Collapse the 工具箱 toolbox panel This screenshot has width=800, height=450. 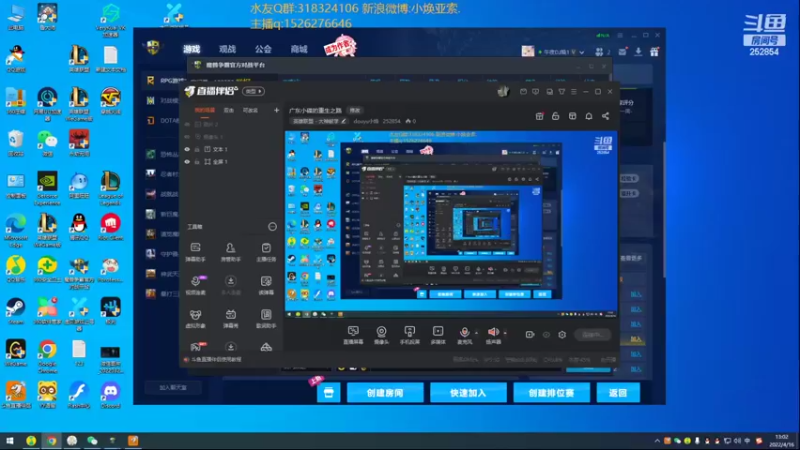(x=272, y=227)
